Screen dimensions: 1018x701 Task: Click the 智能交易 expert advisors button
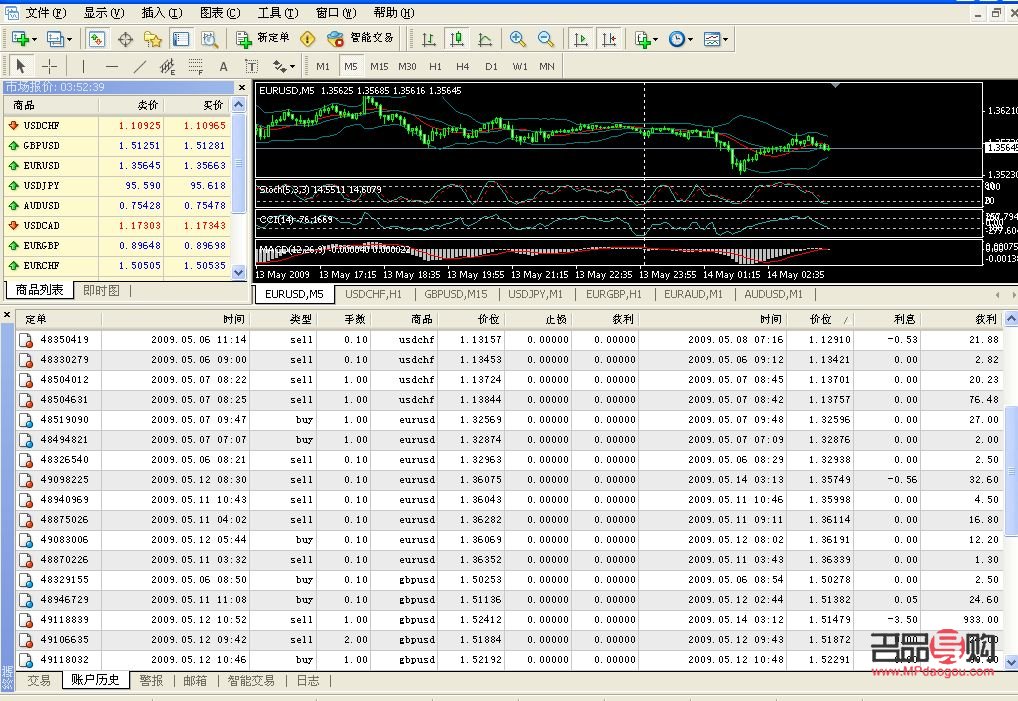click(360, 39)
